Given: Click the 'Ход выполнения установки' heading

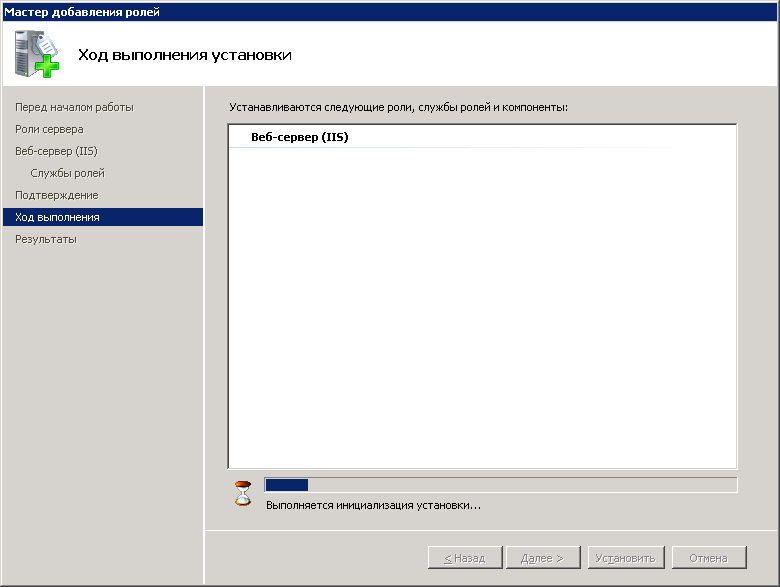Looking at the screenshot, I should coord(185,55).
